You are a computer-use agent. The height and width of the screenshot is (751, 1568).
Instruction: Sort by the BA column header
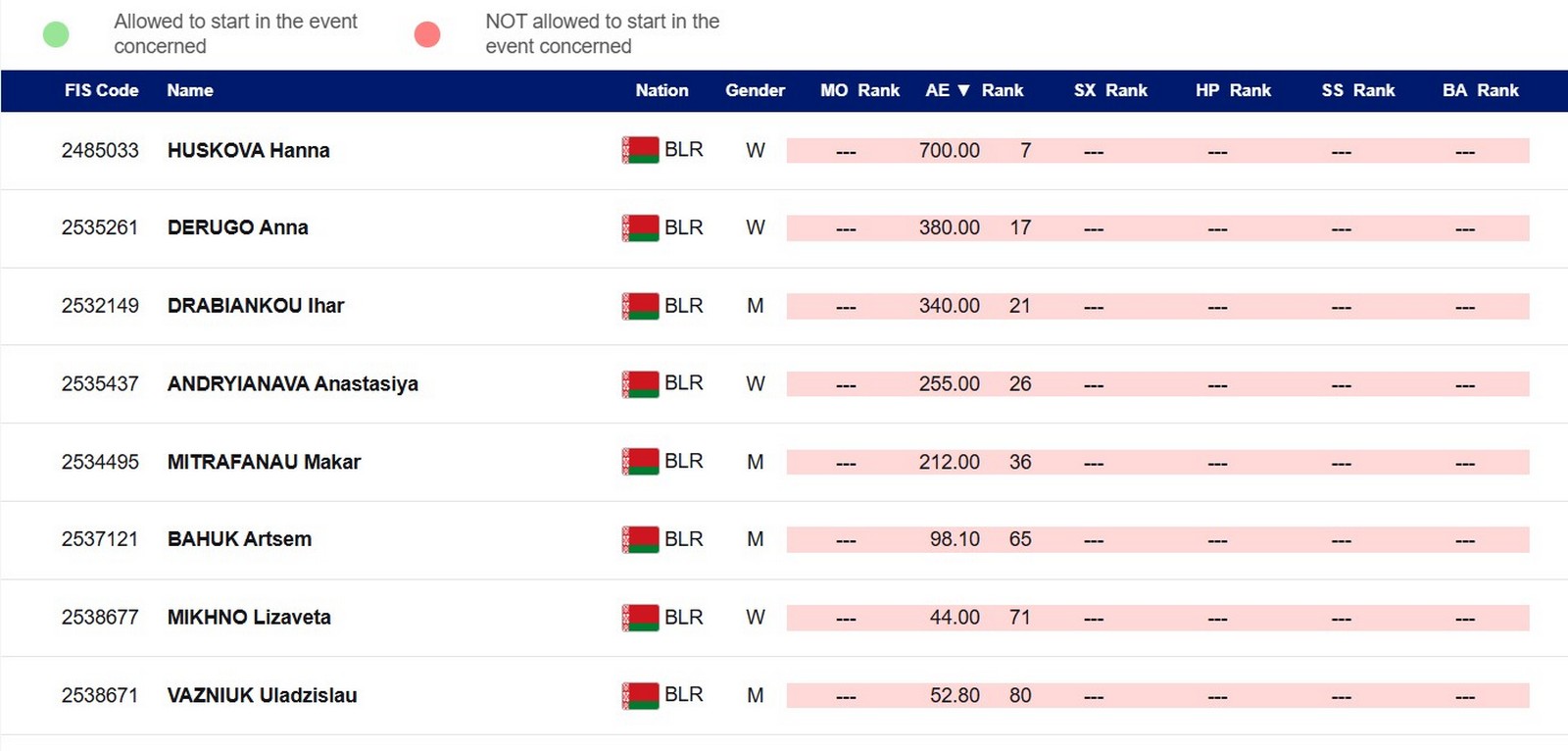[x=1454, y=90]
